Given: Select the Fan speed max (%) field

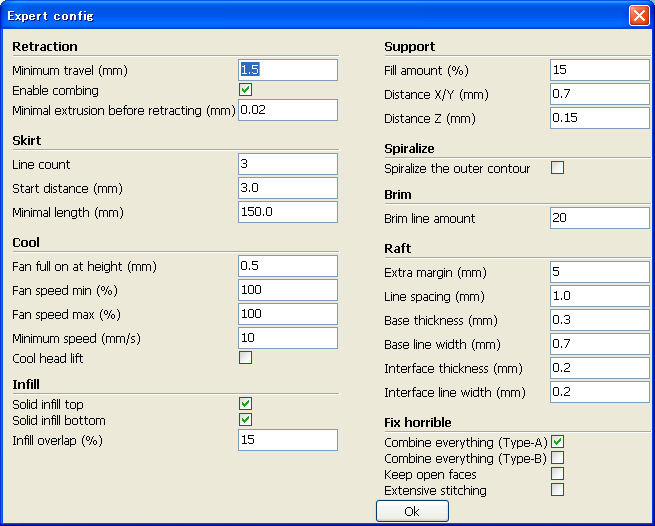Looking at the screenshot, I should pos(288,314).
